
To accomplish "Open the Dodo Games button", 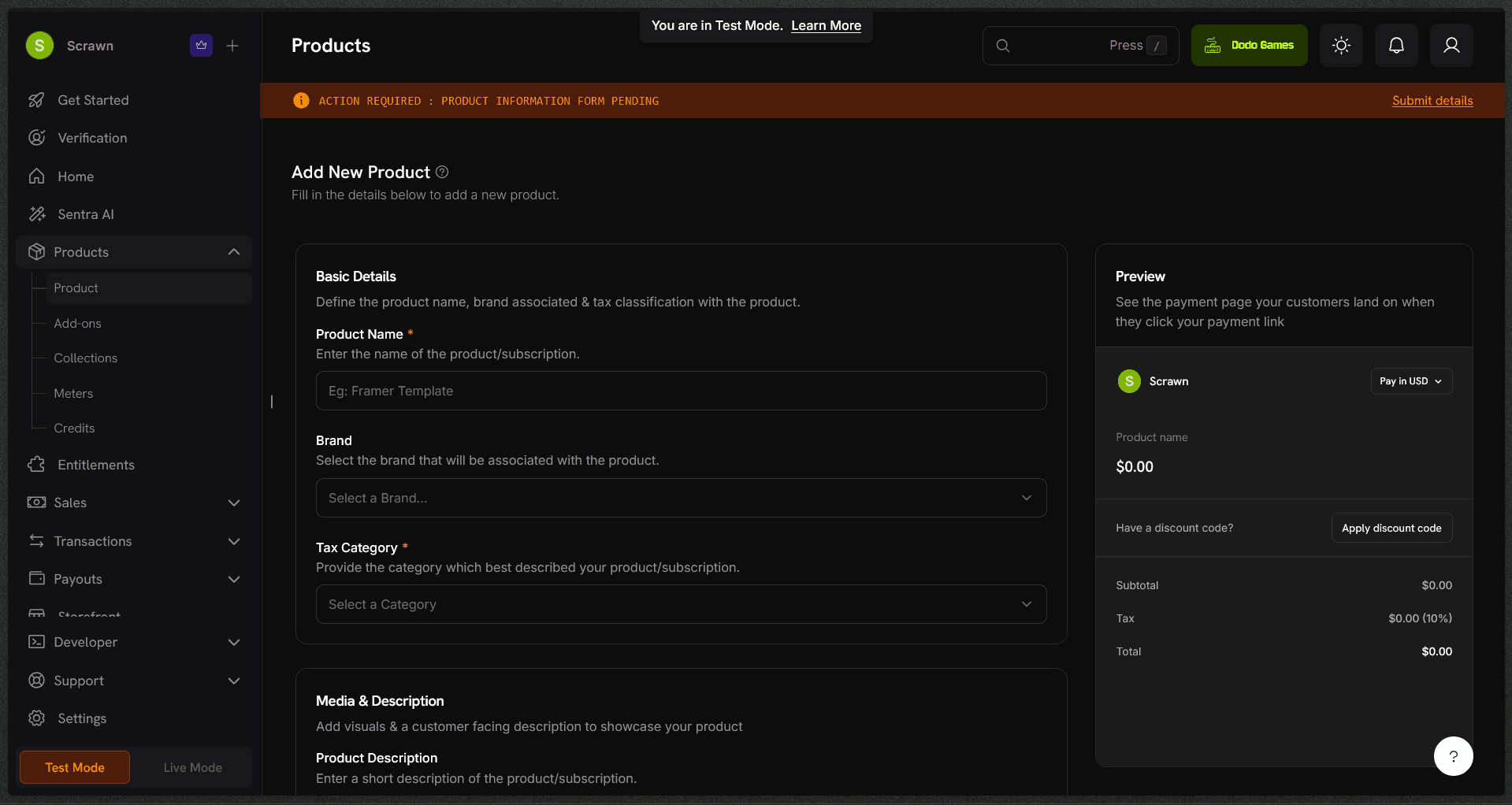I will [x=1249, y=46].
